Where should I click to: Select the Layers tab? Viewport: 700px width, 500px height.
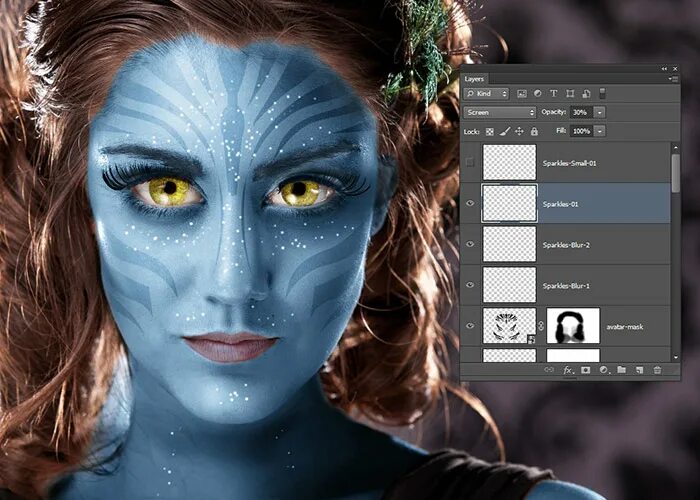(474, 79)
